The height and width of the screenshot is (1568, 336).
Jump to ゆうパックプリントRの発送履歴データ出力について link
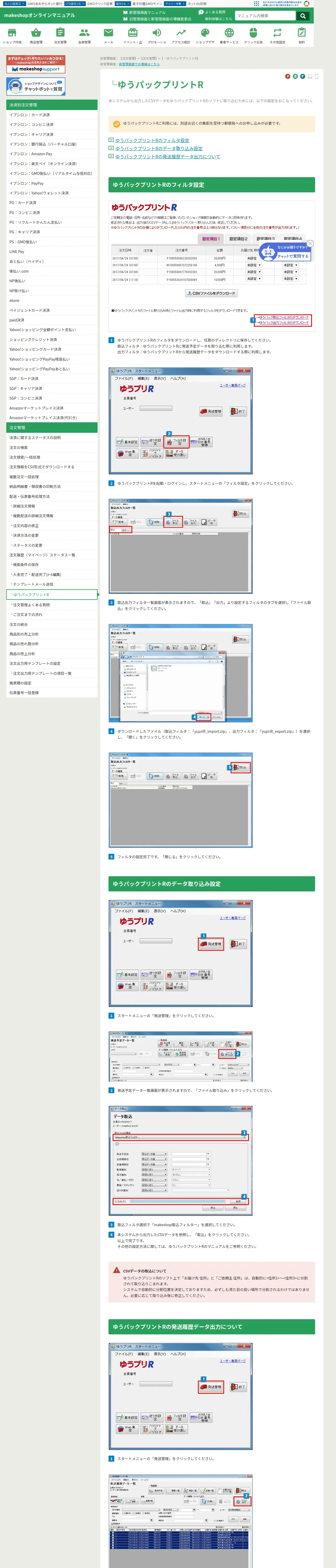pos(167,157)
